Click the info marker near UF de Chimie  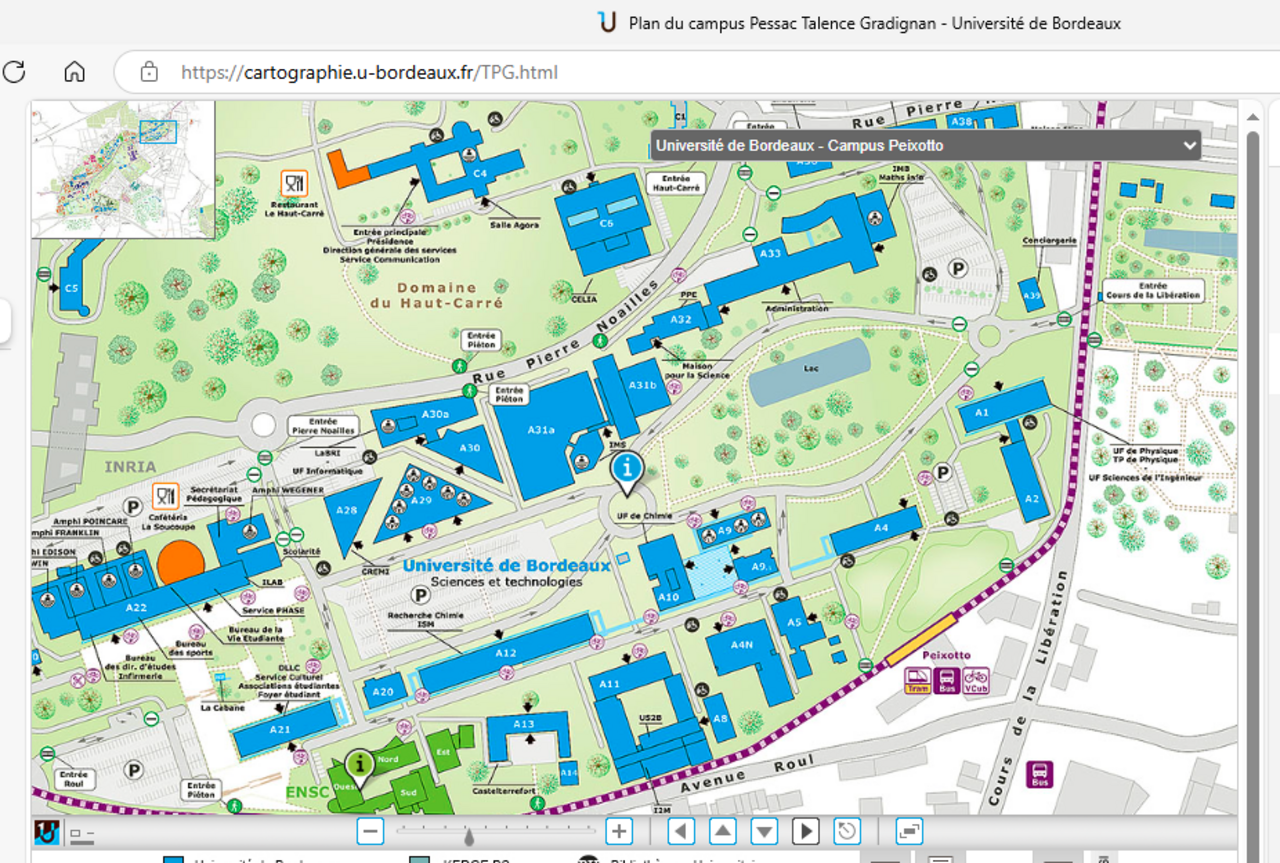pos(627,471)
